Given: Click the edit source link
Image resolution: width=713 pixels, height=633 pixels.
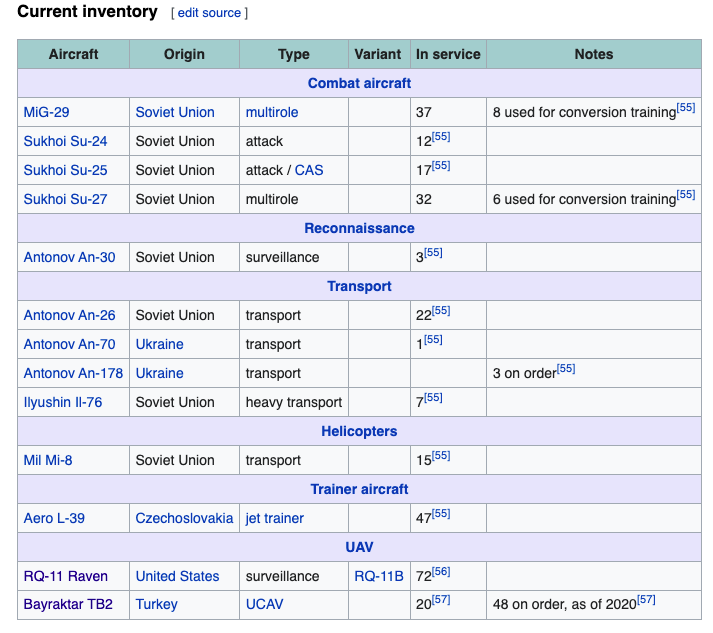Looking at the screenshot, I should click(209, 13).
